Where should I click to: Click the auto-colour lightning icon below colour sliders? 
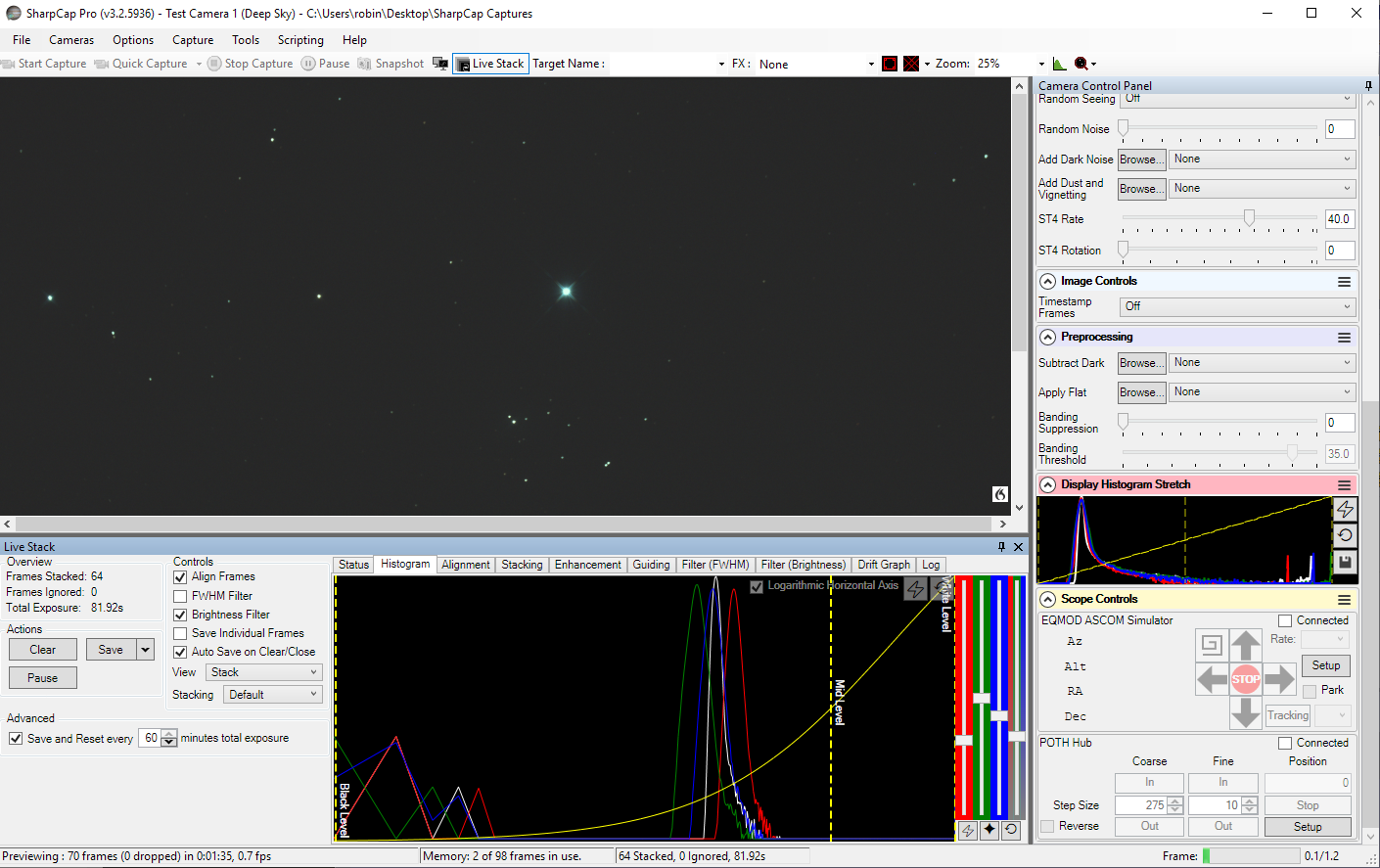coord(967,830)
